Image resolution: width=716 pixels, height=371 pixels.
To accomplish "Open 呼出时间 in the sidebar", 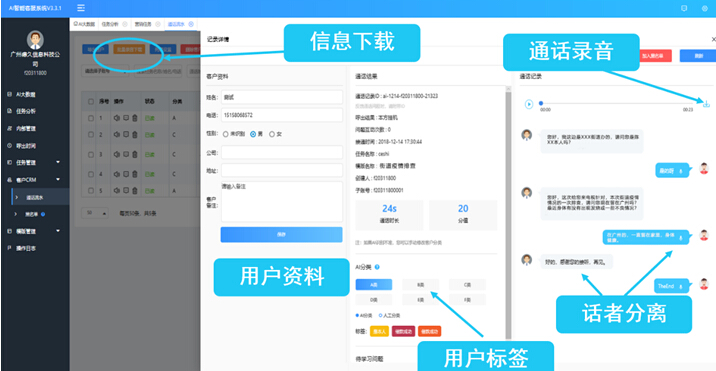I will point(26,146).
